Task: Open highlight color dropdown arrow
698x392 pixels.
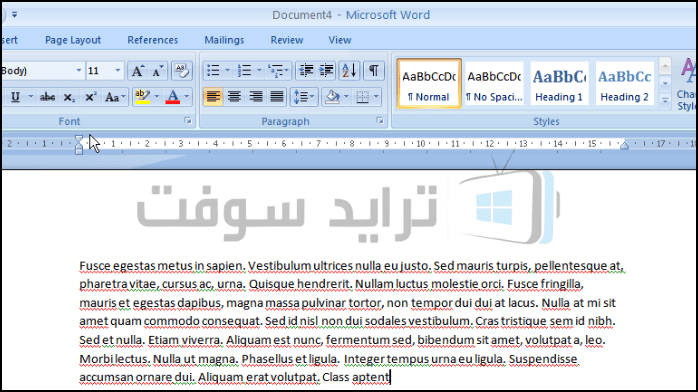Action: (x=157, y=97)
